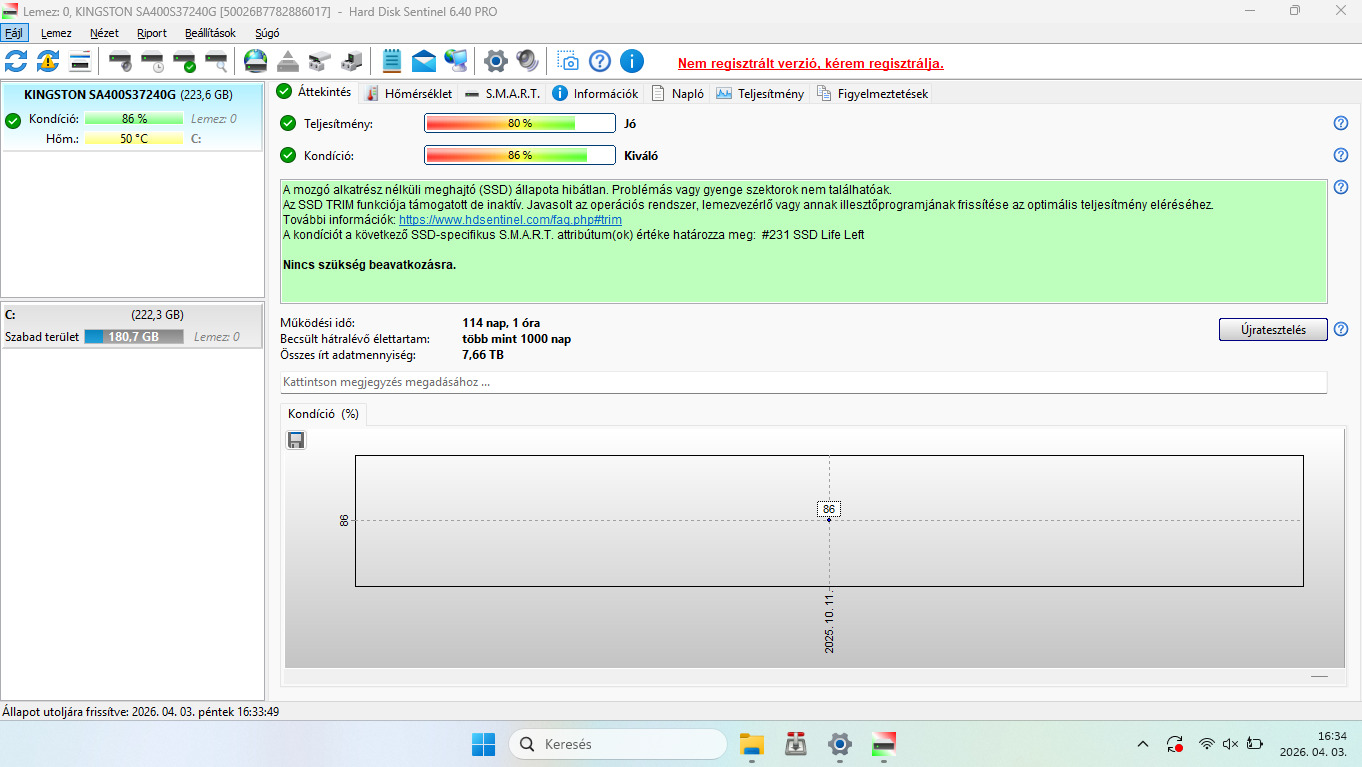Click the blue panel-layout toolbar icon
The height and width of the screenshot is (767, 1362).
(80, 61)
